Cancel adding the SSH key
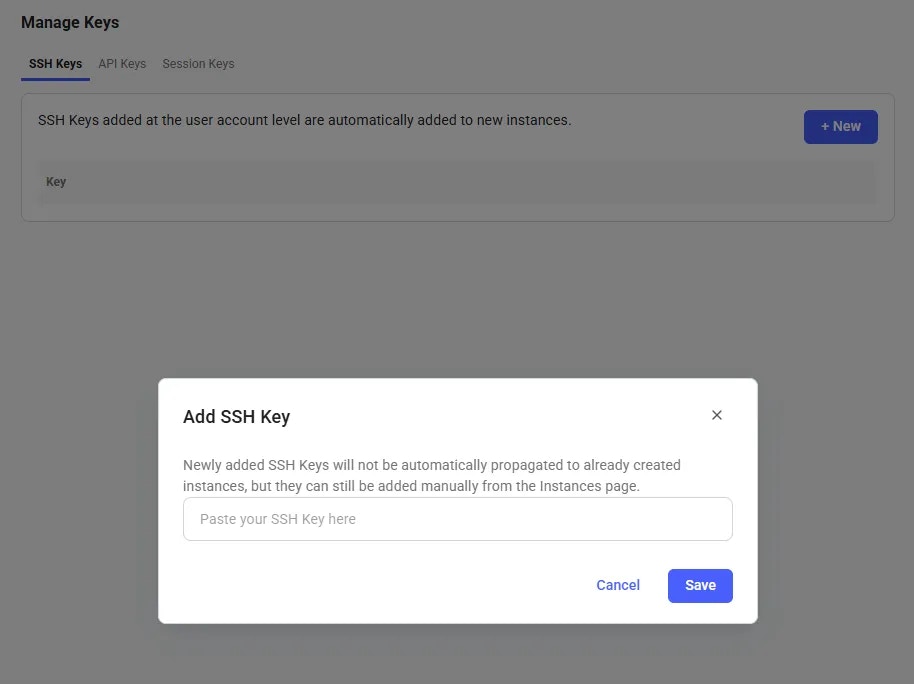This screenshot has width=914, height=684. click(618, 585)
